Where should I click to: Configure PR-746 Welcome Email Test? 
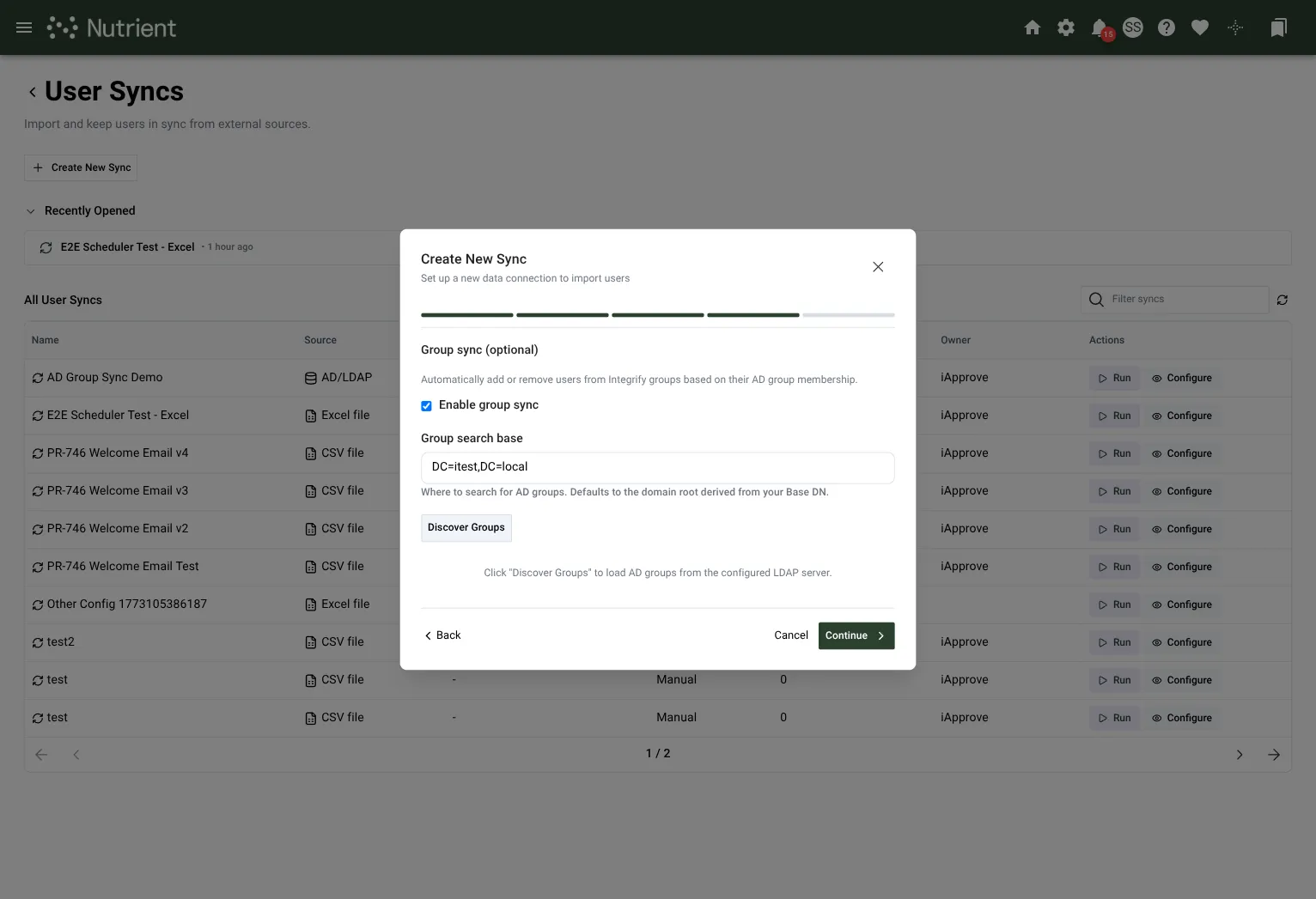point(1182,567)
